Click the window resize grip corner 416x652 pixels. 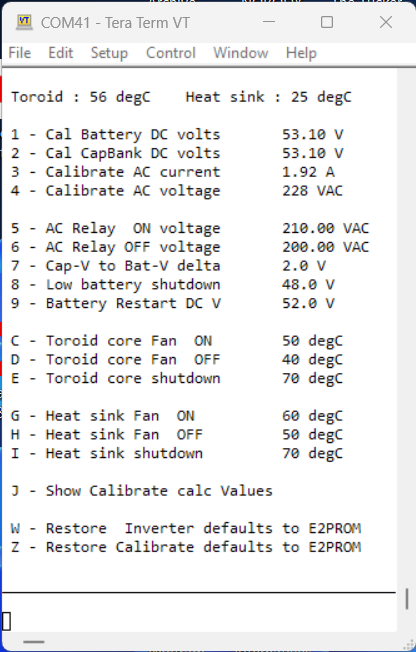(x=408, y=643)
